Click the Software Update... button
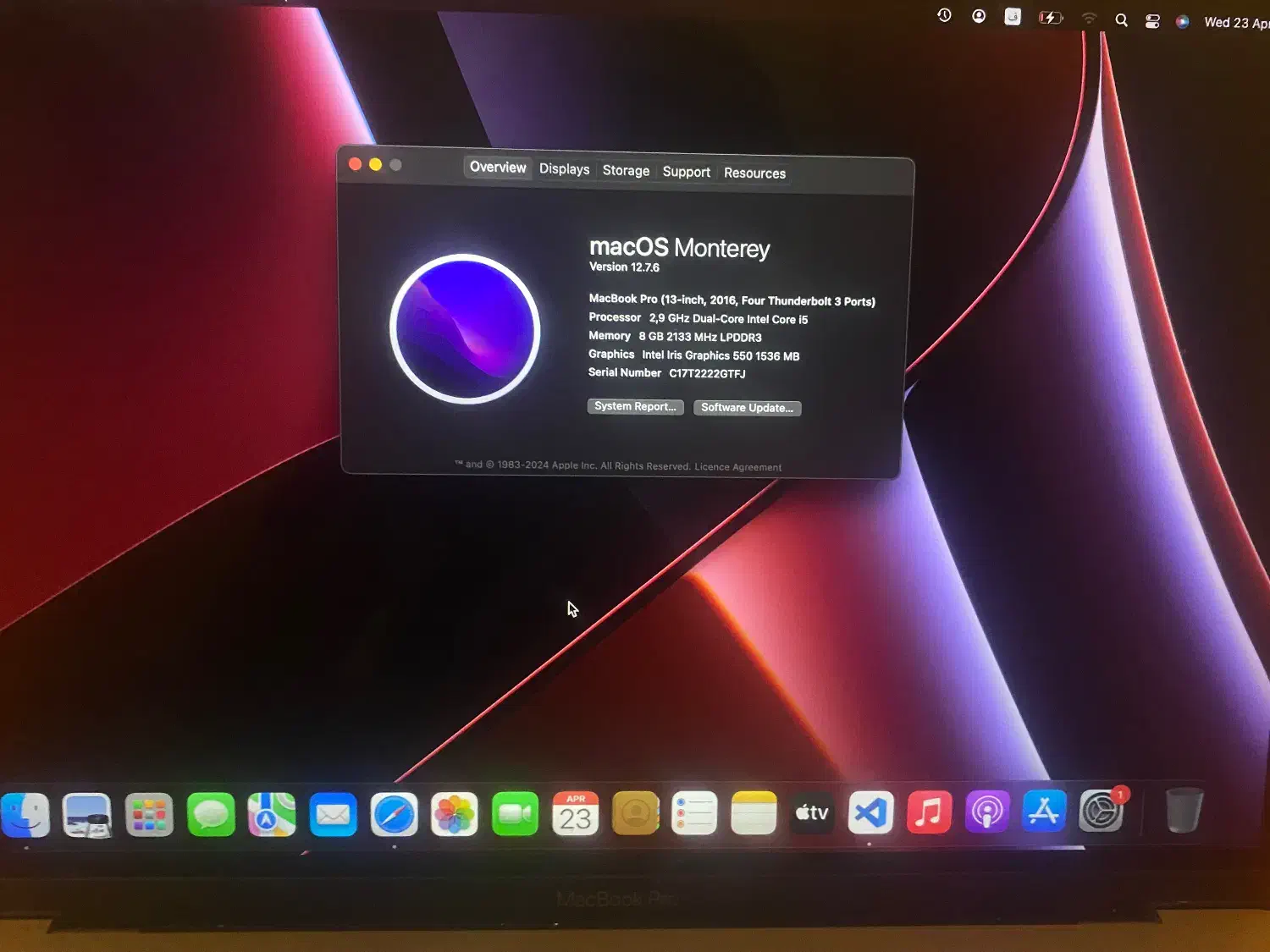 pos(747,408)
